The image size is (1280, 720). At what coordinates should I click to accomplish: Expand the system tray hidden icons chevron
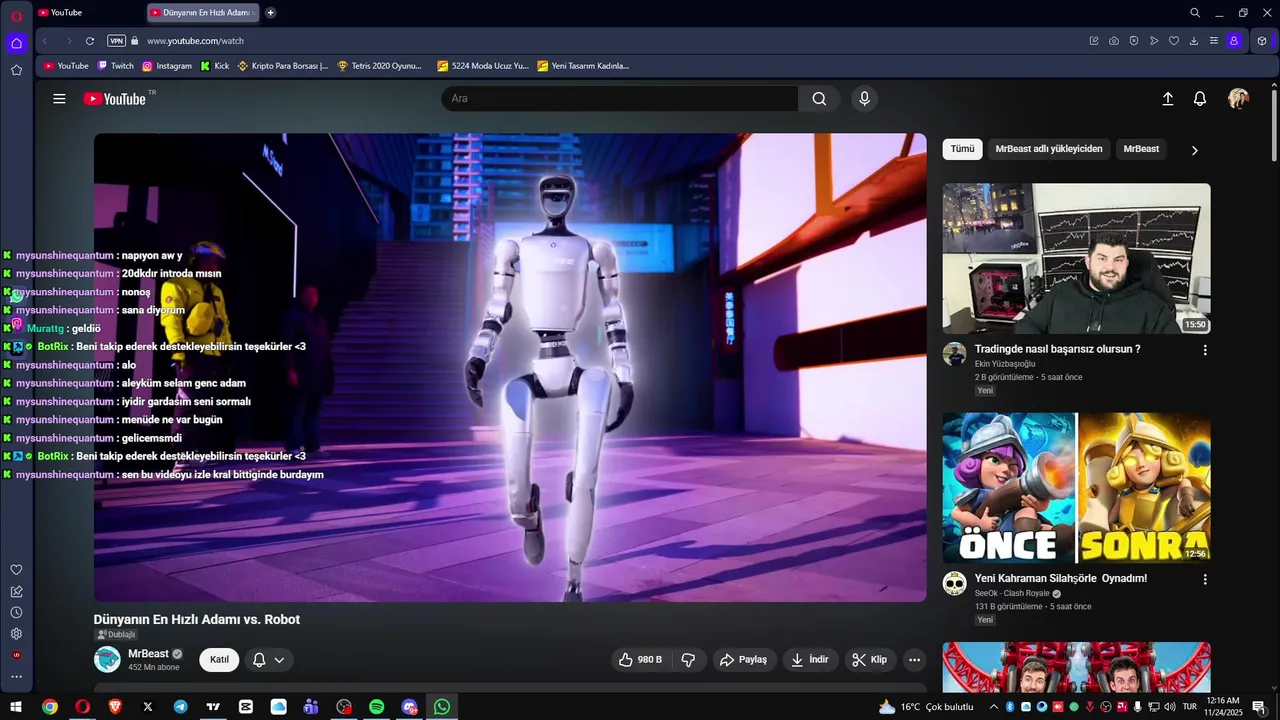tap(993, 707)
